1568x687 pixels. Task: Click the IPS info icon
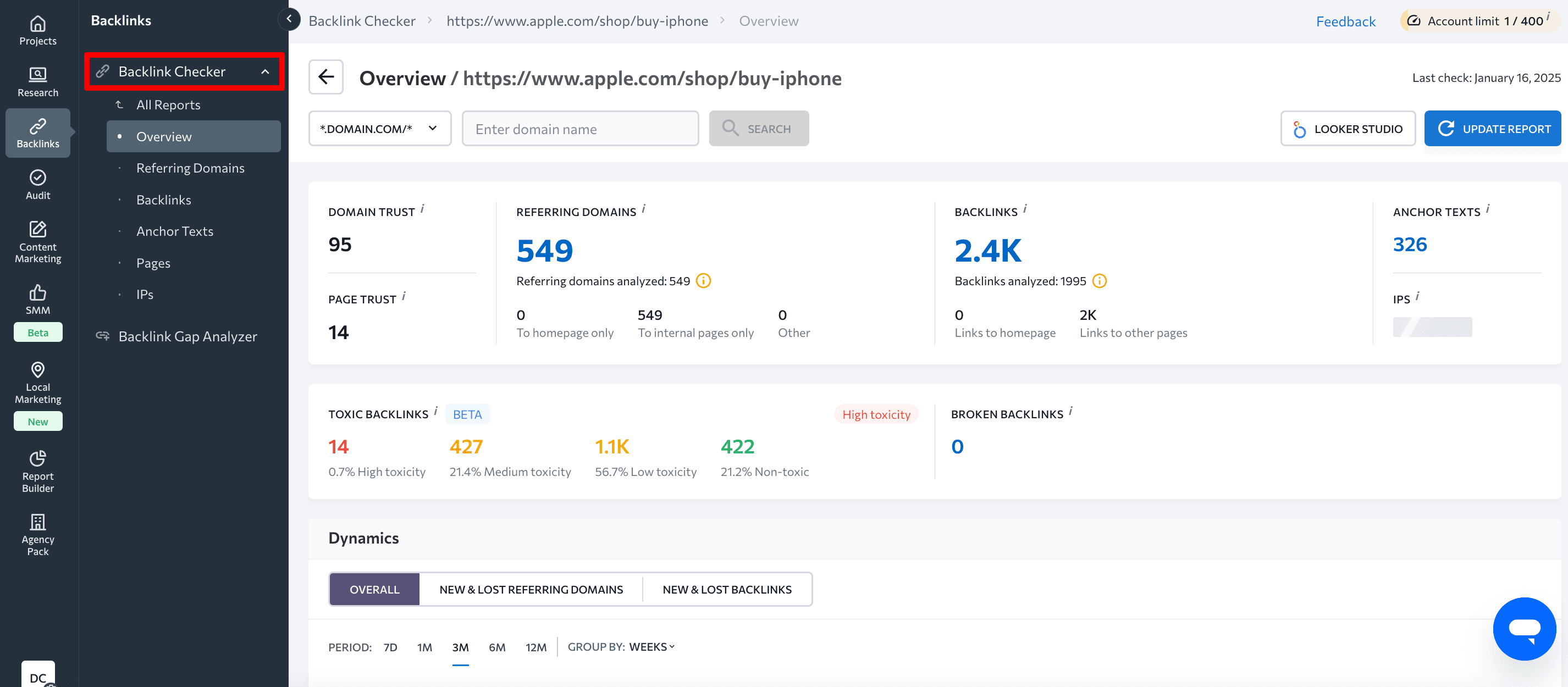(1417, 296)
